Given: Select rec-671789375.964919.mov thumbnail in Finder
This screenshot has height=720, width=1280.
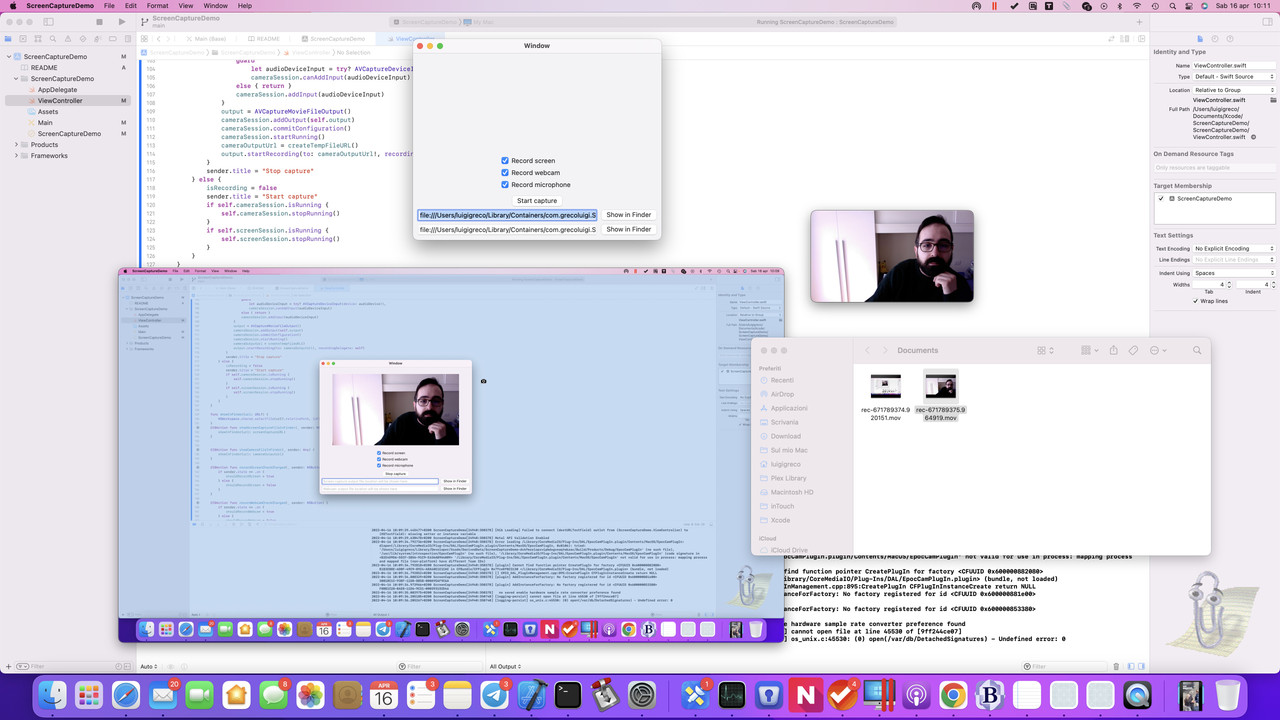Looking at the screenshot, I should [x=940, y=386].
